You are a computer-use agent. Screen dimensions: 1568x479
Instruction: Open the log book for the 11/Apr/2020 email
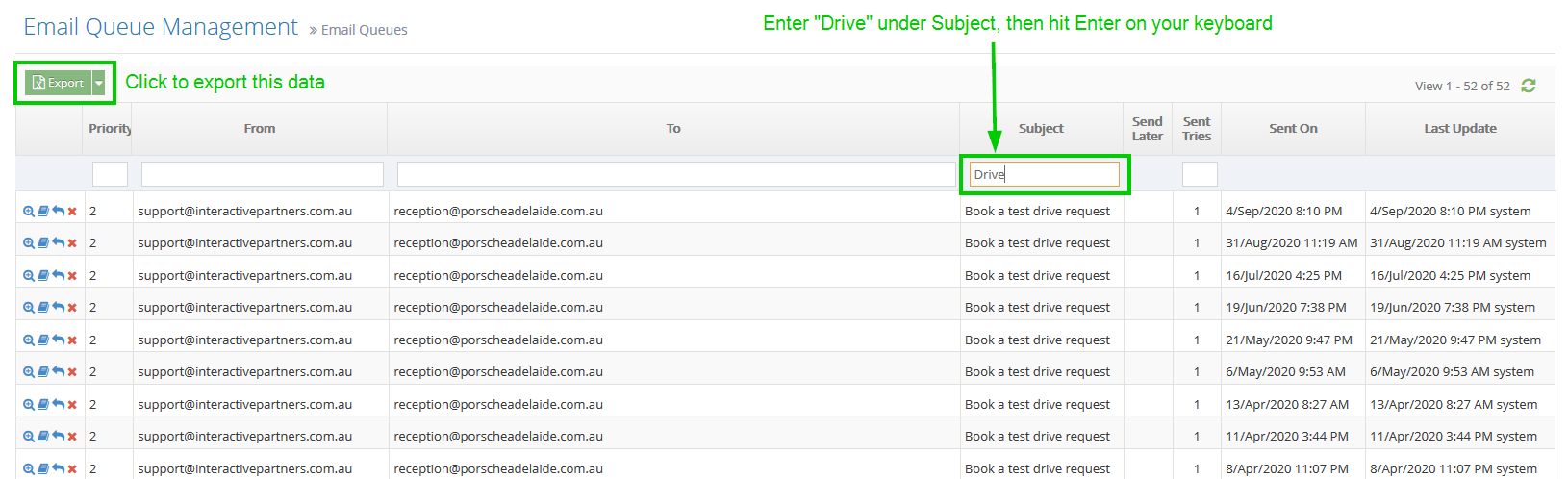coord(43,437)
